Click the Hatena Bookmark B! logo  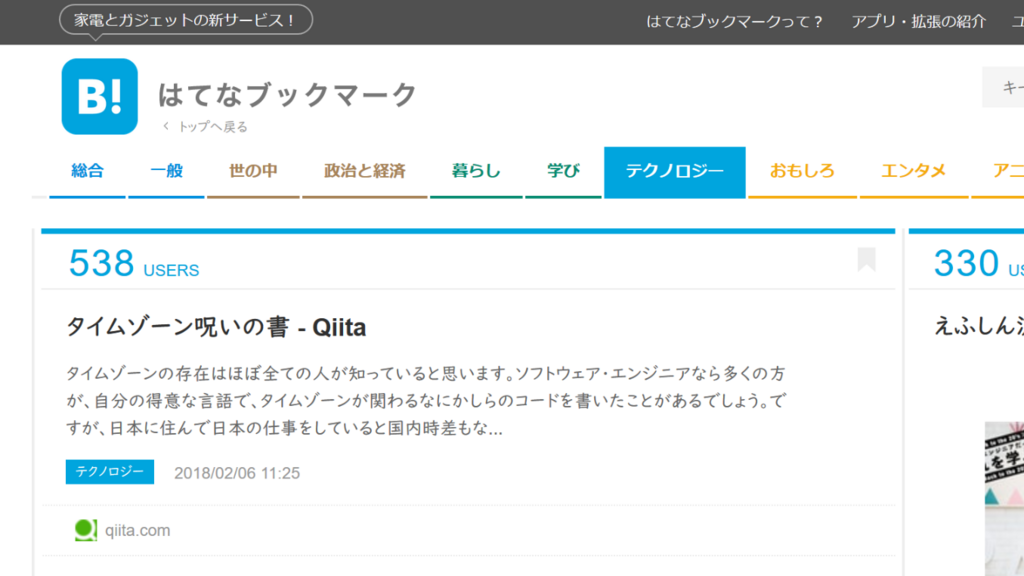(99, 96)
